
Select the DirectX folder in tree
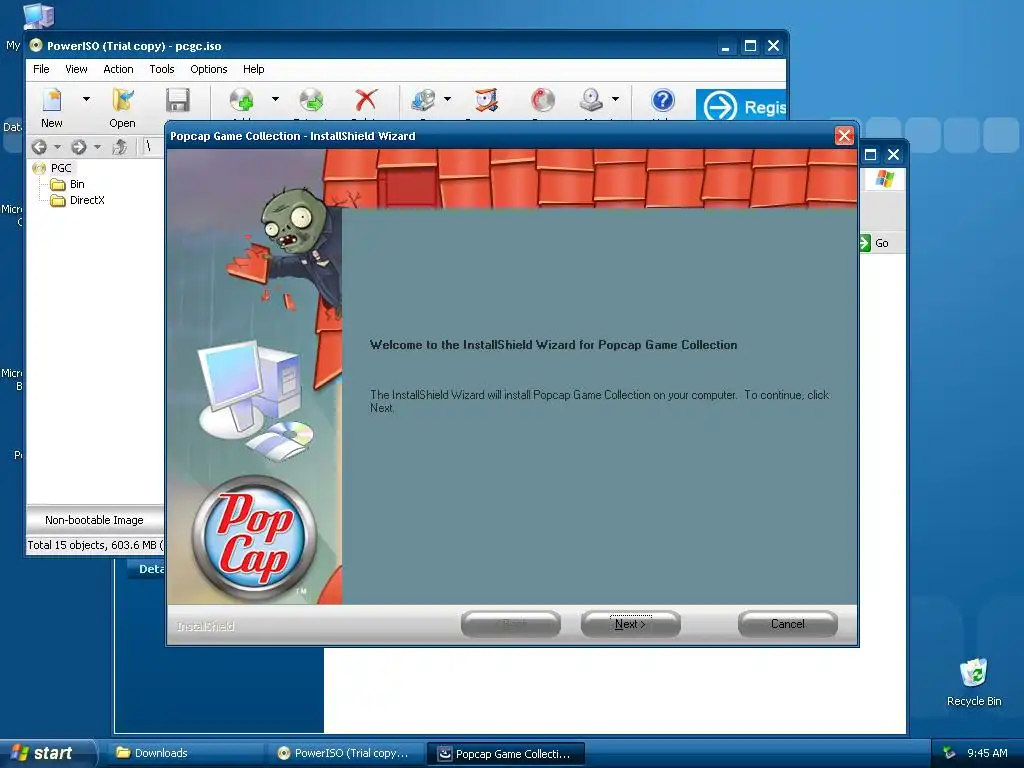[x=87, y=200]
